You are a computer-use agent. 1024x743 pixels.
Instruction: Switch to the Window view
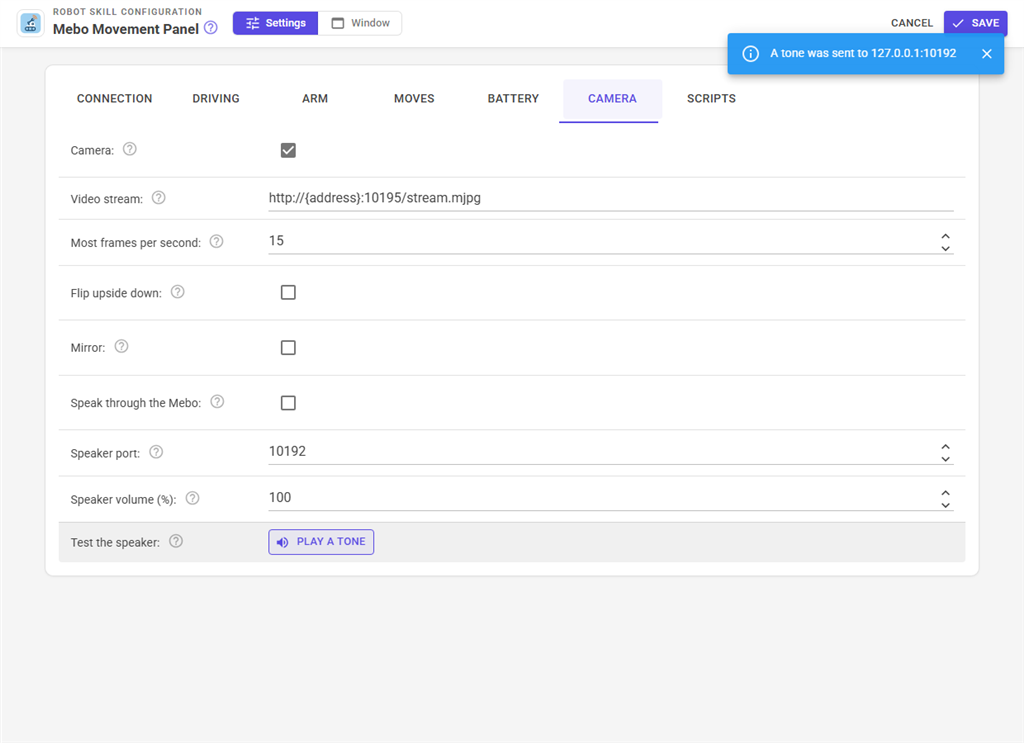pos(360,23)
